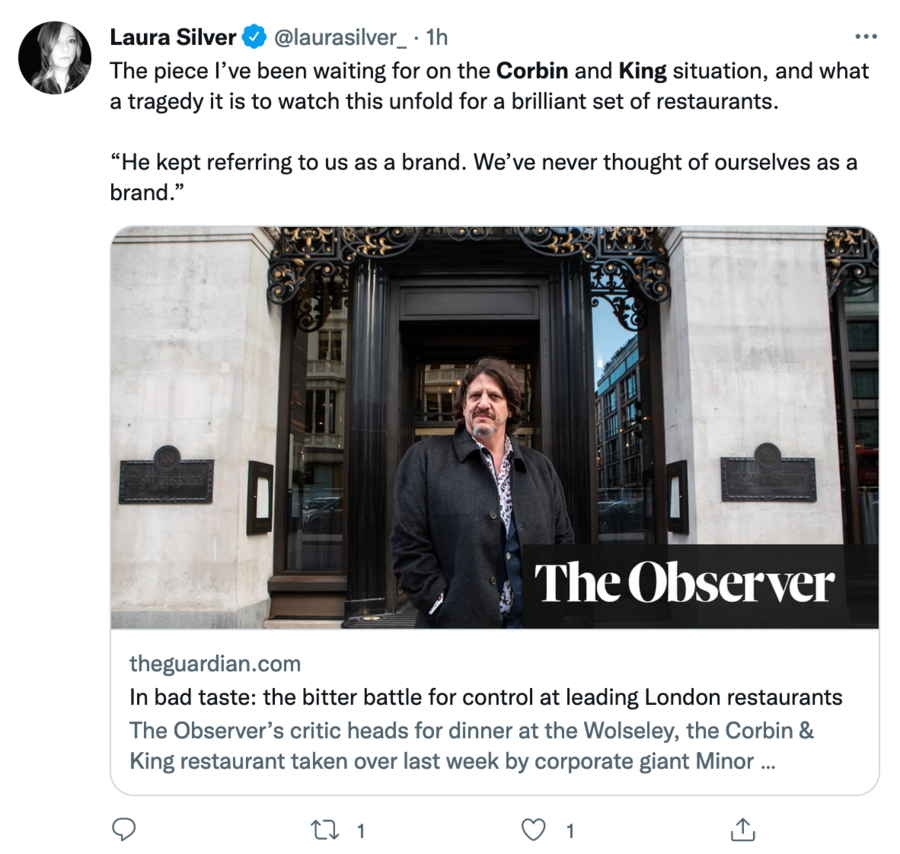Click the article description about the Wolseley

coord(472,745)
